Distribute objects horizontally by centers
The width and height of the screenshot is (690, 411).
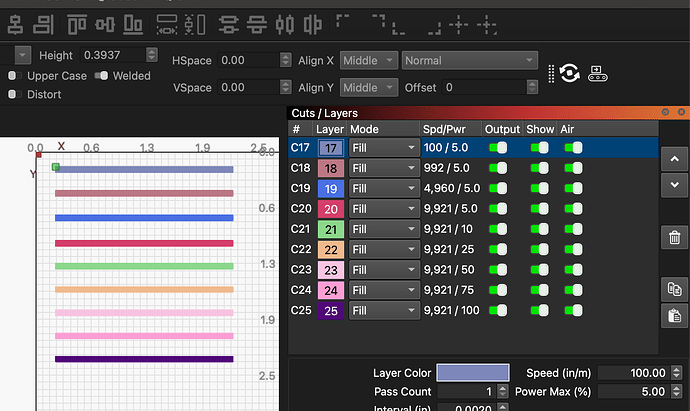coord(285,25)
